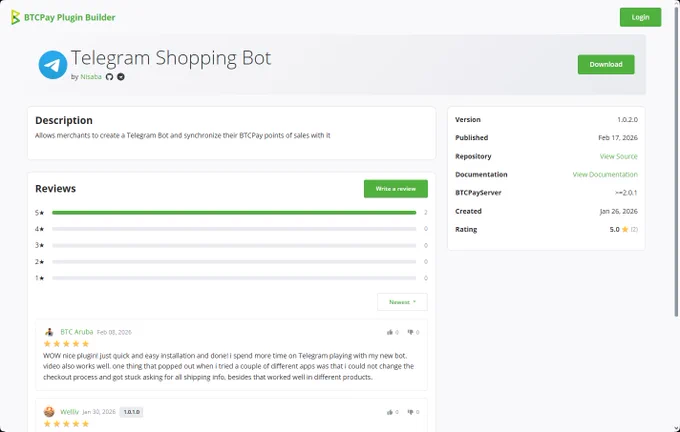680x432 pixels.
Task: Click the review date Jan 30, 2026
Action: (99, 412)
